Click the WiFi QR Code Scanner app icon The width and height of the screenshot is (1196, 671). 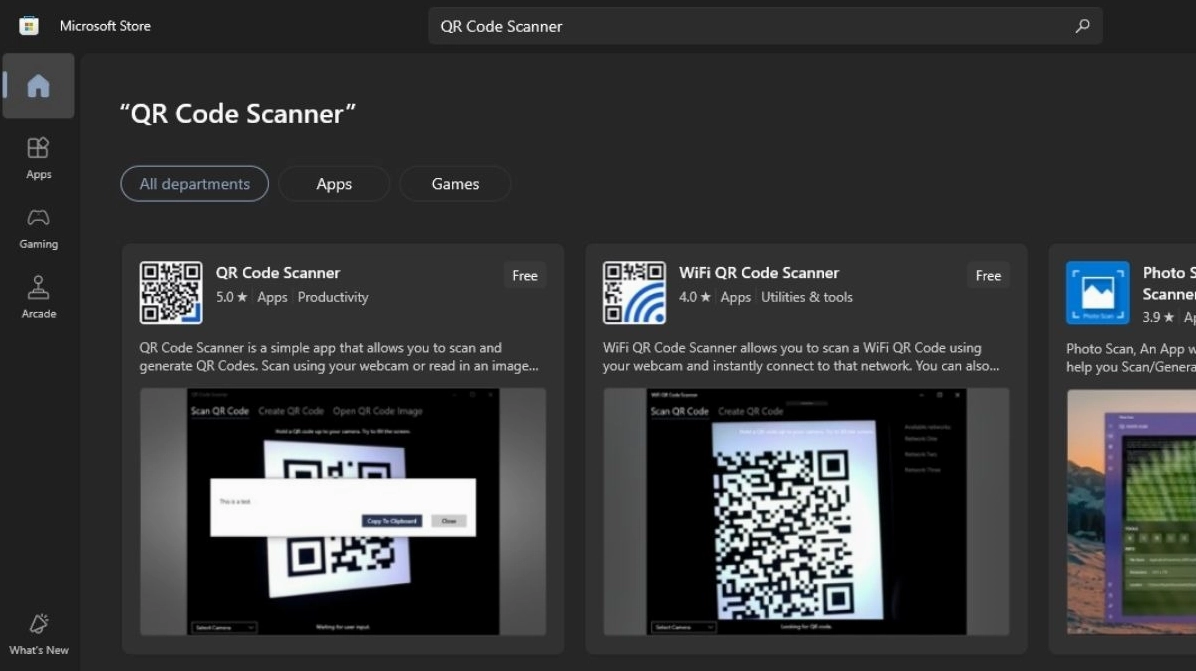634,292
